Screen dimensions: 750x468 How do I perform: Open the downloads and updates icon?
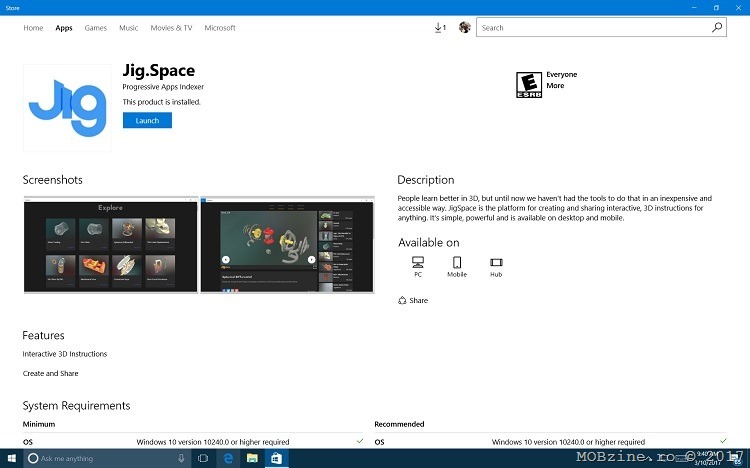tap(440, 28)
